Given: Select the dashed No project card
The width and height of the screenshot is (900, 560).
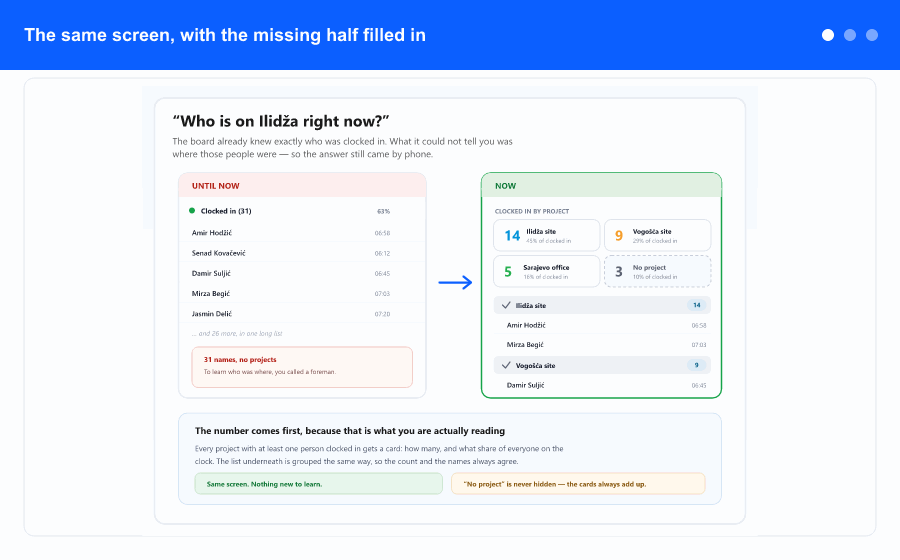Looking at the screenshot, I should point(657,271).
